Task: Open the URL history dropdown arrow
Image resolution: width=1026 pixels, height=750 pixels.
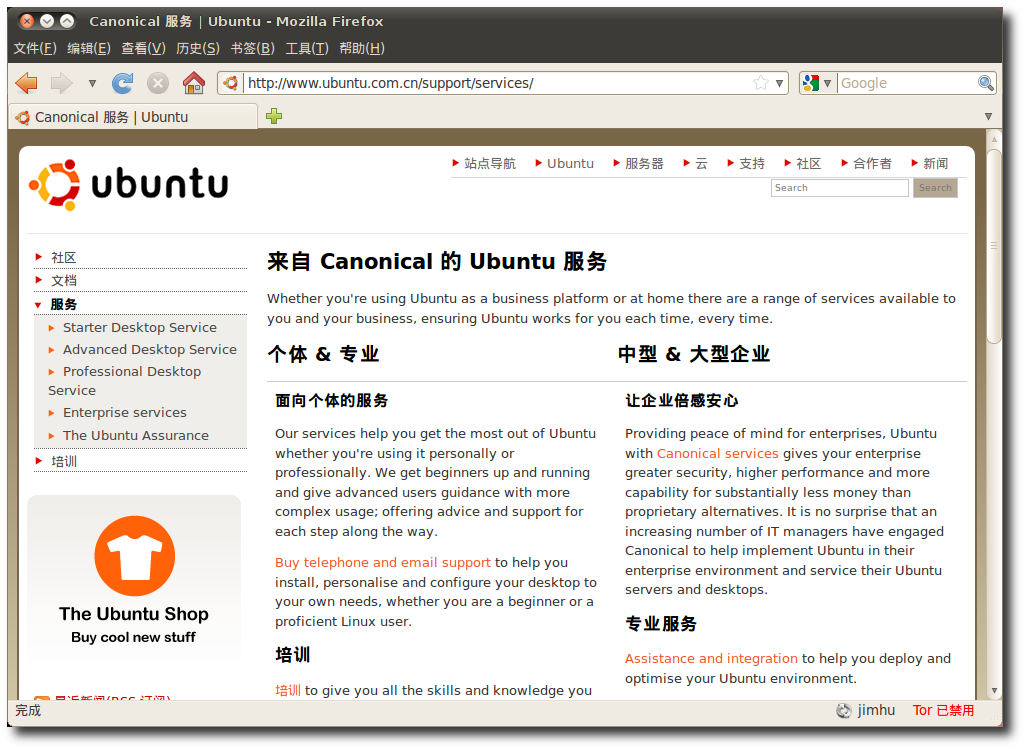Action: 779,83
